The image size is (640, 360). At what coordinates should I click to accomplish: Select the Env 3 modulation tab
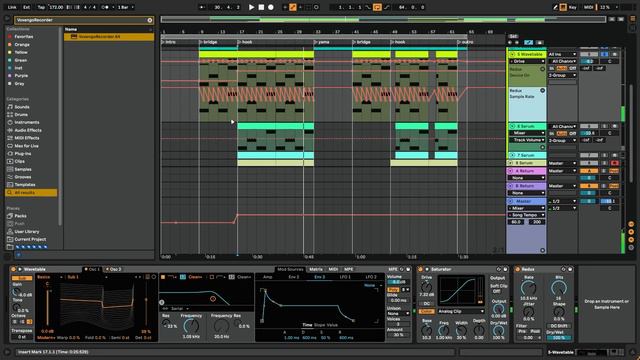pyautogui.click(x=320, y=277)
